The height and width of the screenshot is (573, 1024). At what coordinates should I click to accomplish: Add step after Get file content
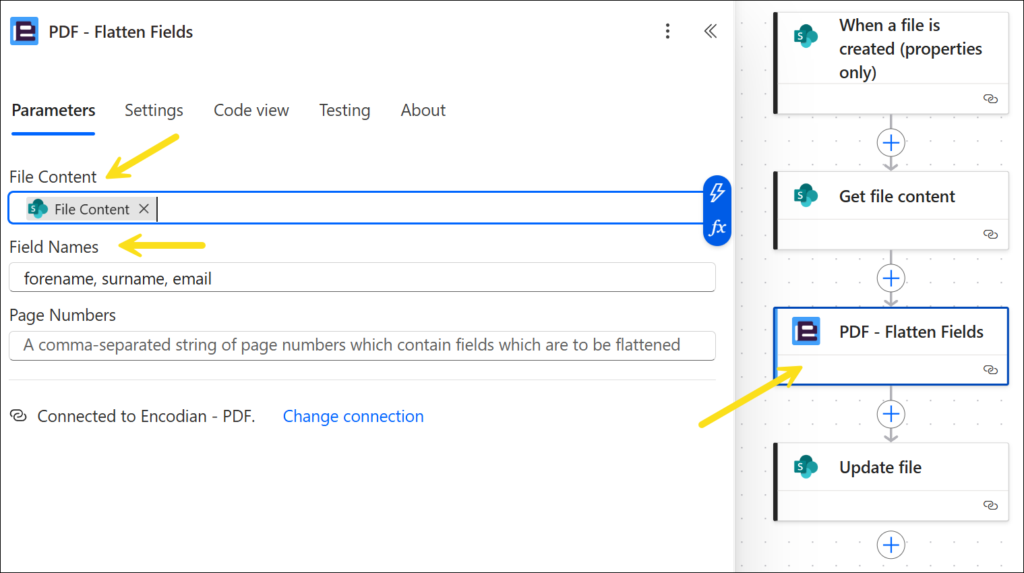[890, 277]
